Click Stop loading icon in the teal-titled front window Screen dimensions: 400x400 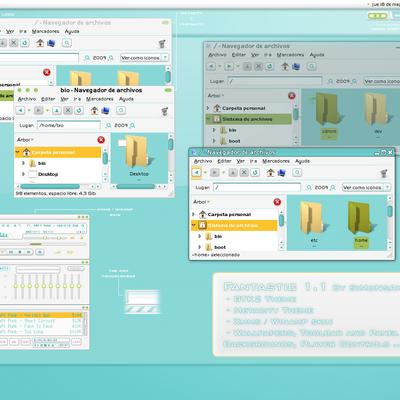[x=244, y=172]
